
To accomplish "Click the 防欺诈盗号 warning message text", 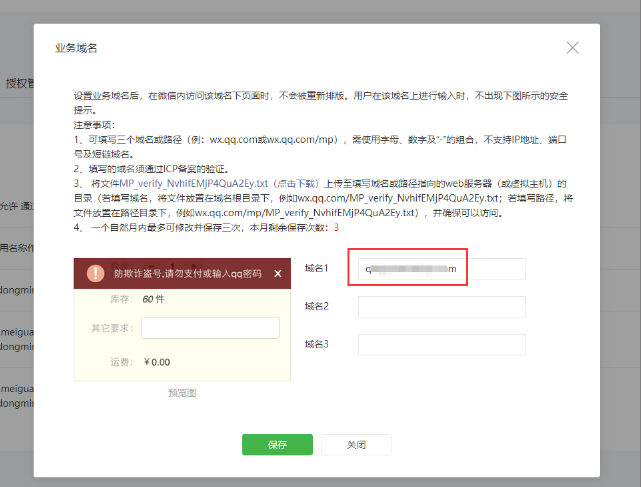I will pyautogui.click(x=187, y=273).
